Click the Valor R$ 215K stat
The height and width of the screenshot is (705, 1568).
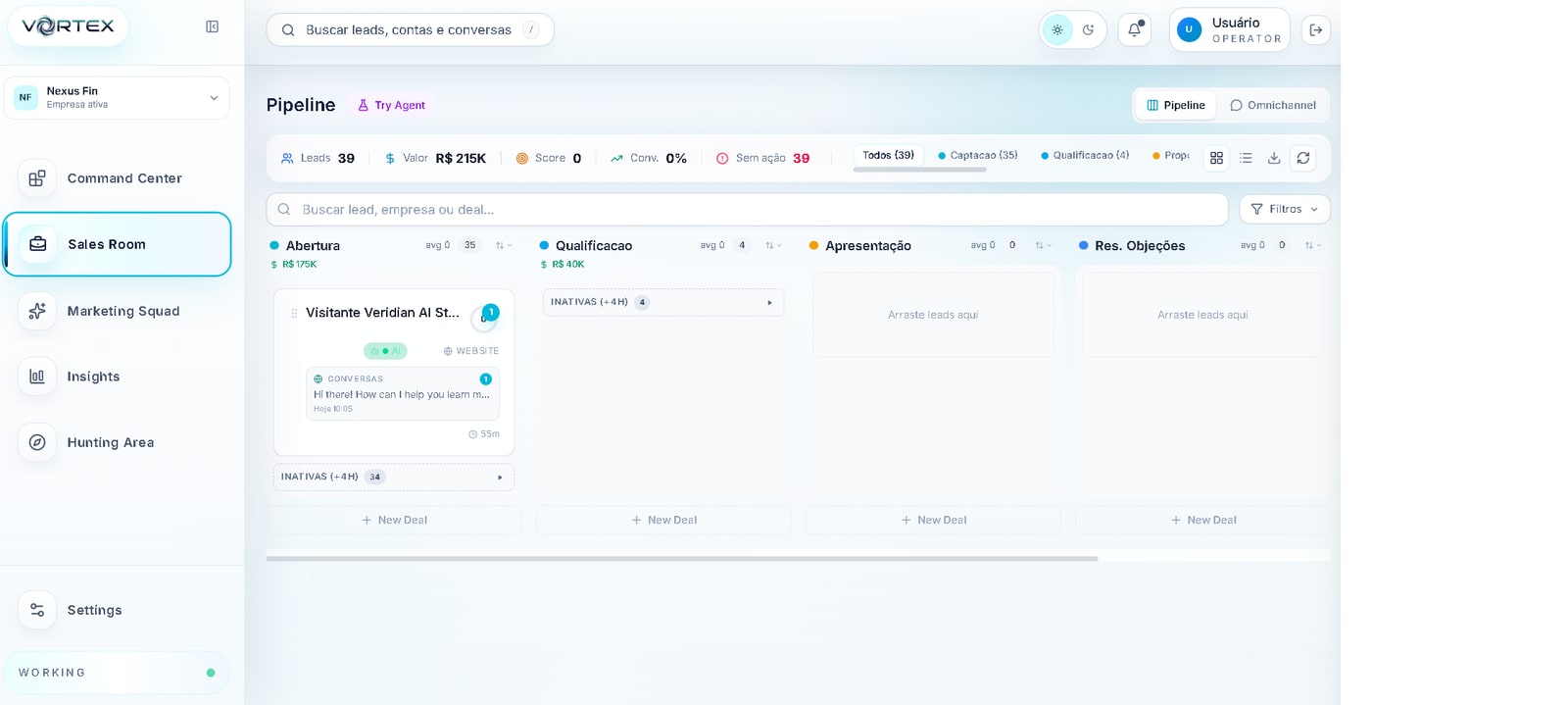[435, 158]
